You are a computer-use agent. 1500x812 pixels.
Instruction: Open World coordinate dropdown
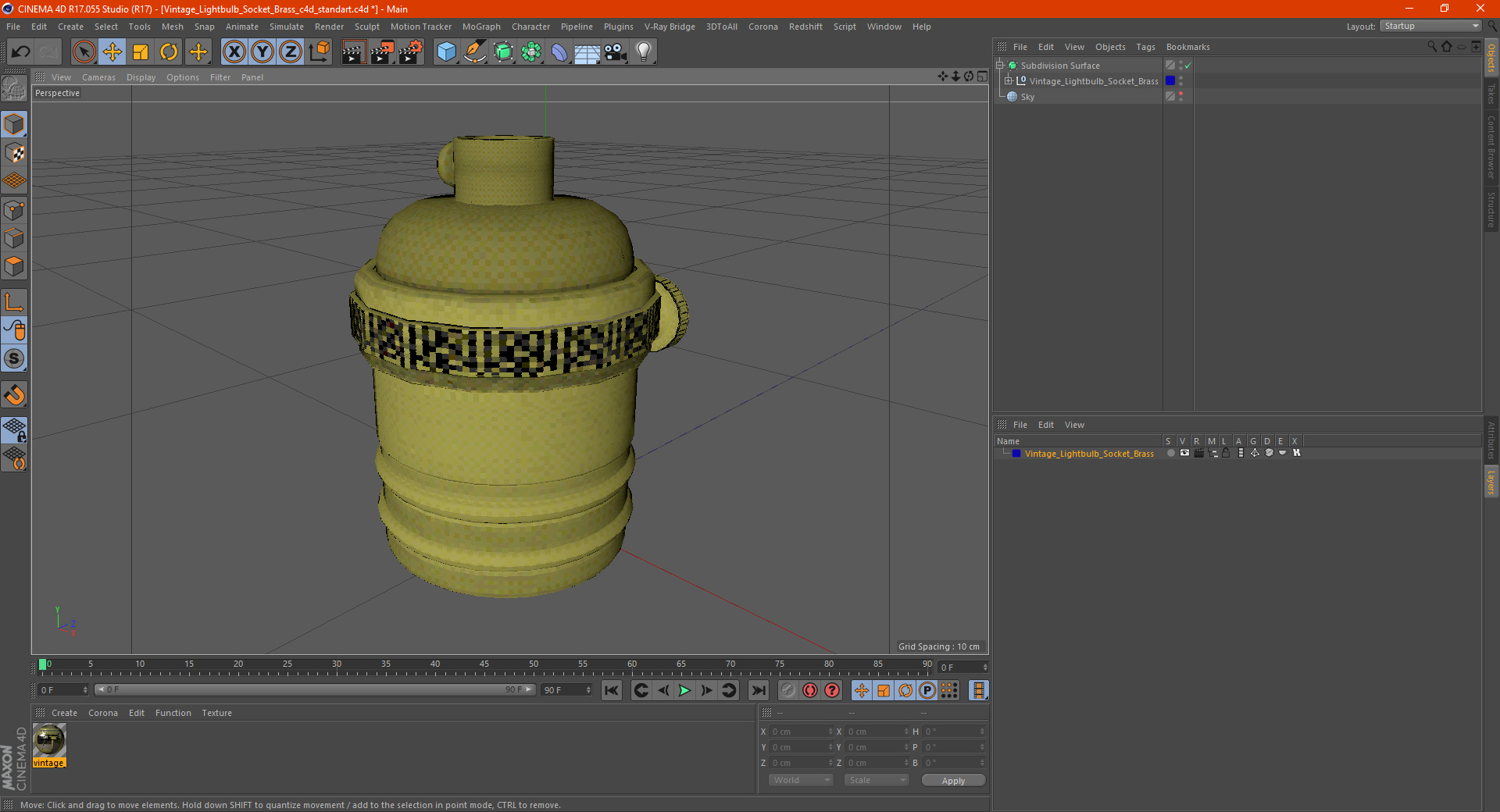801,780
